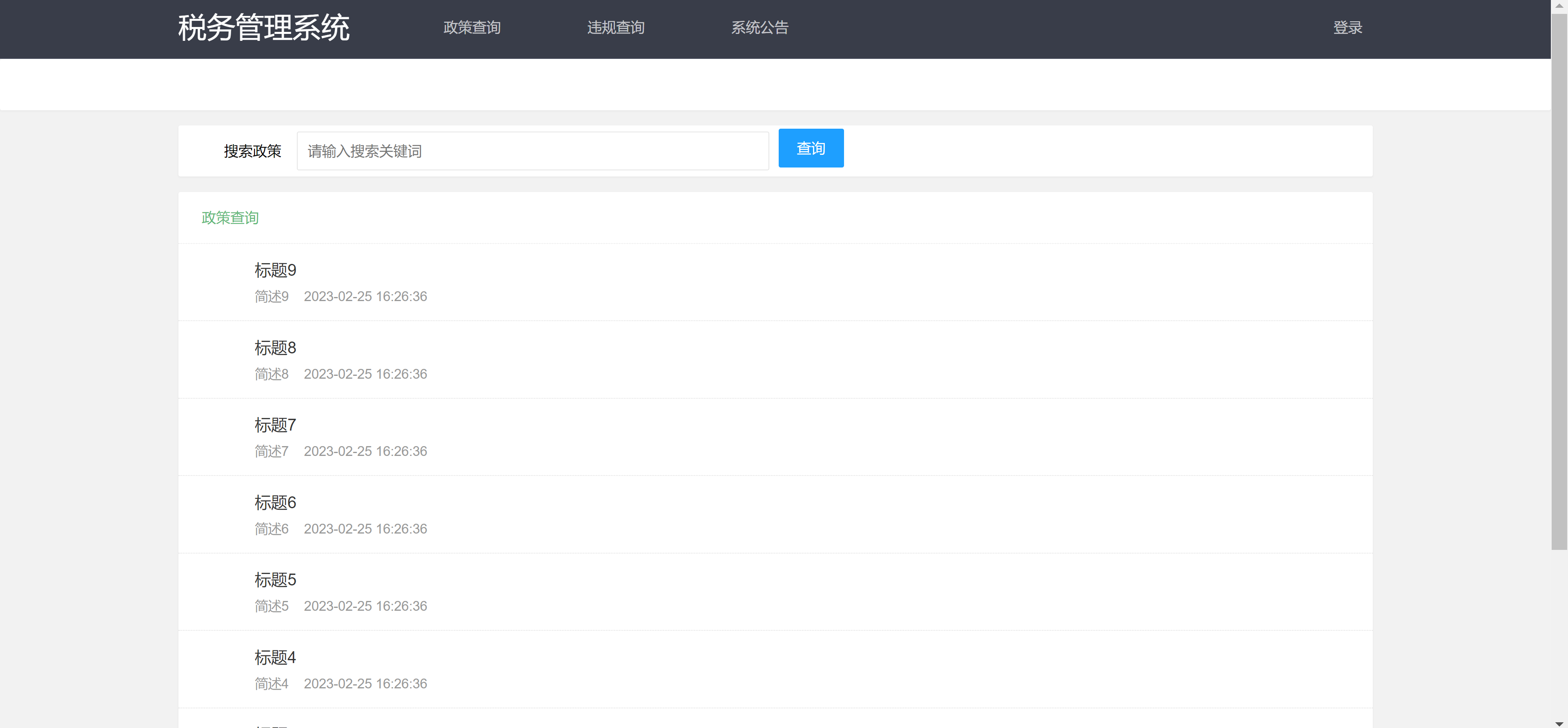The image size is (1568, 728).
Task: Click the timestamp next to 简述8
Action: click(x=365, y=374)
